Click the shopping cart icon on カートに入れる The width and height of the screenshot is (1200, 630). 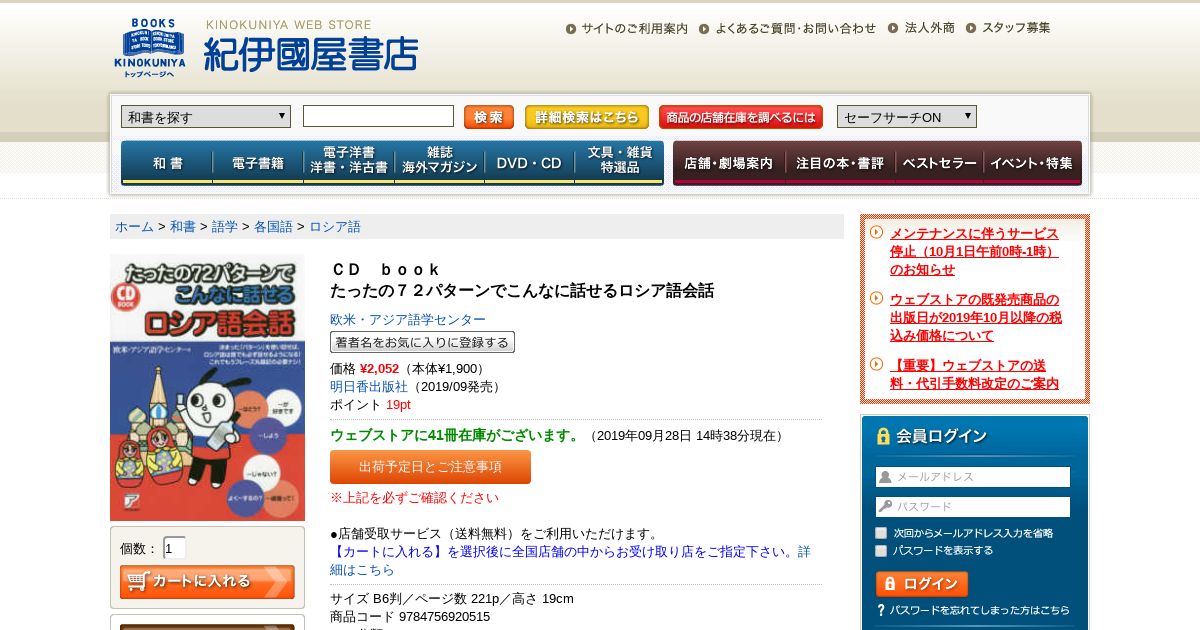pos(137,581)
